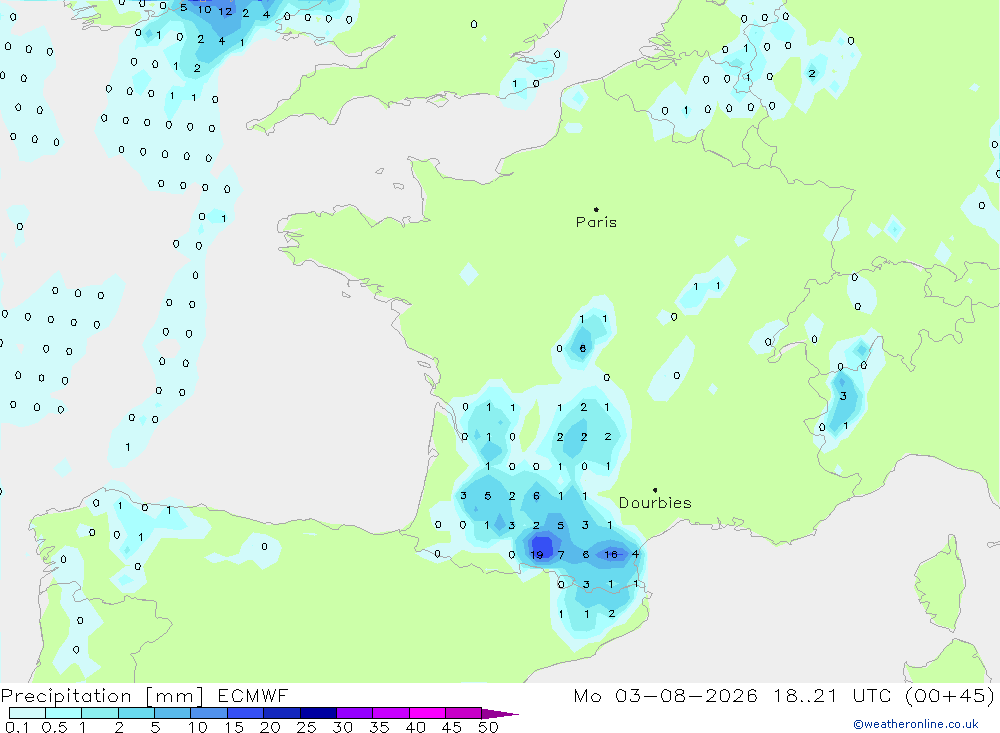1000x733 pixels.
Task: Pick the 2–5 mm legend swatch
Action: [136, 713]
